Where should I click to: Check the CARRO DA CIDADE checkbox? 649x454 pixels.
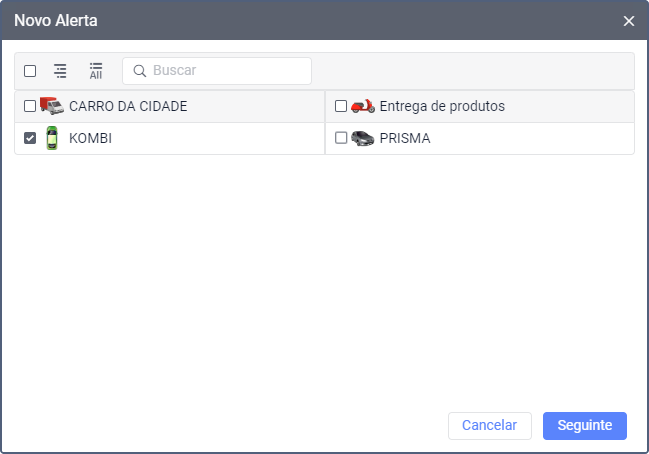(30, 106)
